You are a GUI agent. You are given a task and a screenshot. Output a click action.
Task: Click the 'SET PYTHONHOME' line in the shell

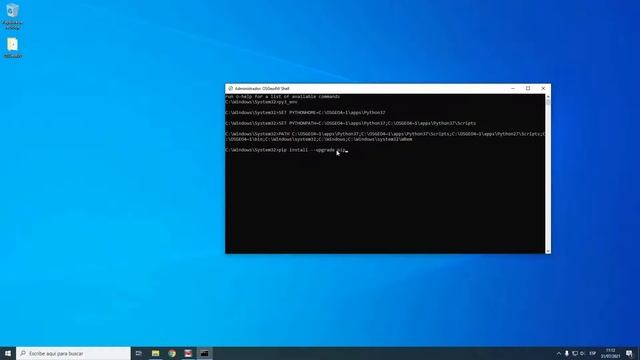[x=305, y=113]
